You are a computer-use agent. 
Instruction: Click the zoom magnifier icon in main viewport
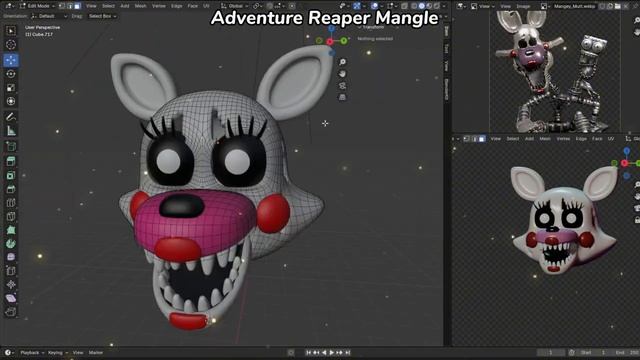click(x=342, y=62)
